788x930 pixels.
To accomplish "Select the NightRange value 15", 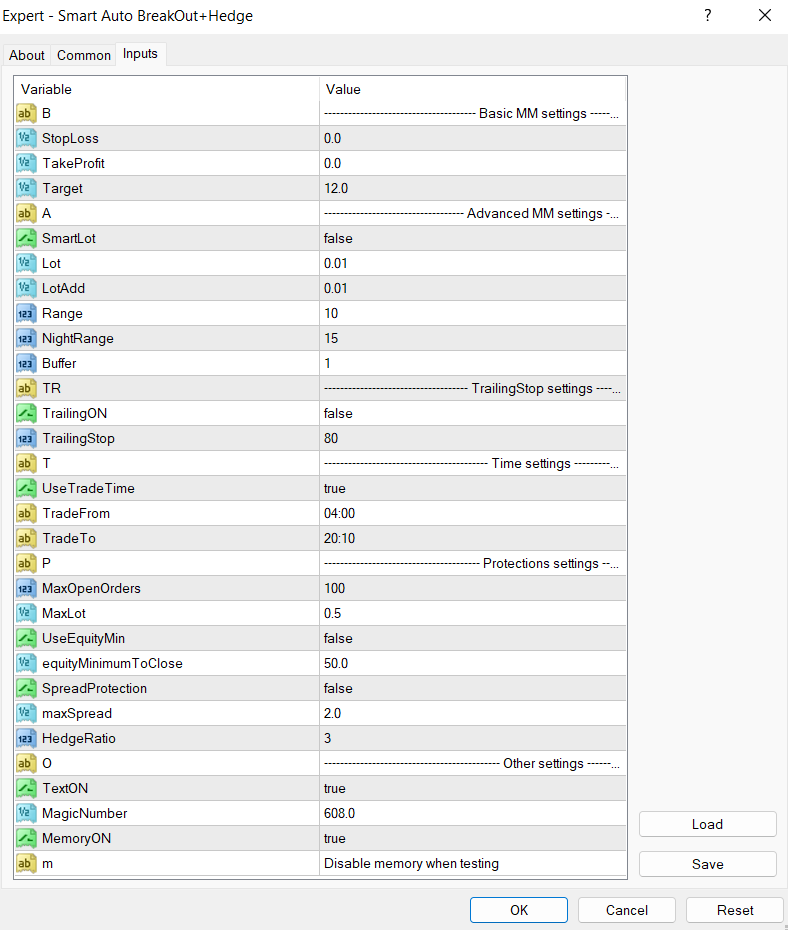I will point(473,338).
